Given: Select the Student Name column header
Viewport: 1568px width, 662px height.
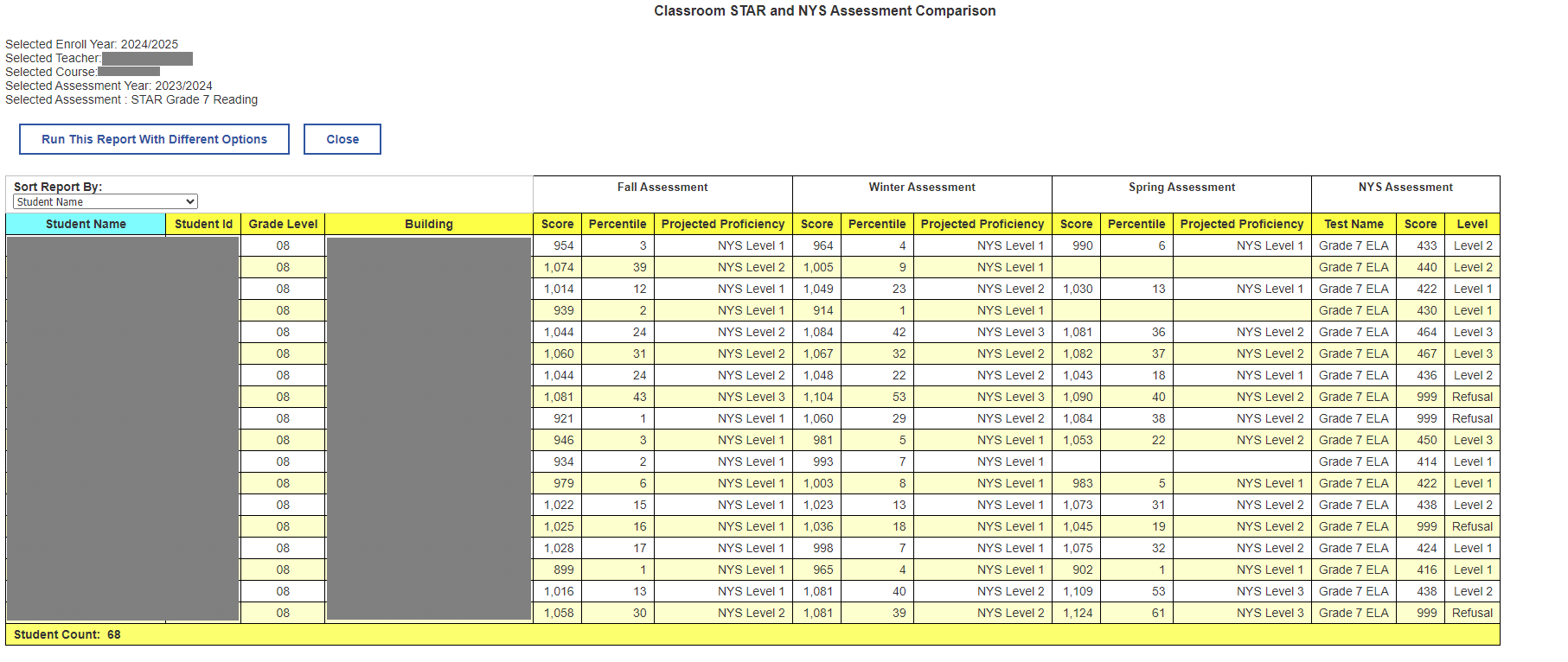Looking at the screenshot, I should point(86,224).
